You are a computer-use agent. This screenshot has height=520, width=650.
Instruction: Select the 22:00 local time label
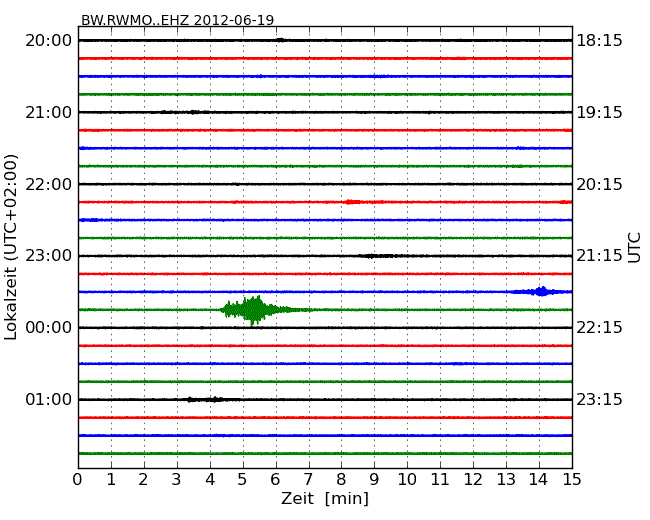tap(49, 184)
